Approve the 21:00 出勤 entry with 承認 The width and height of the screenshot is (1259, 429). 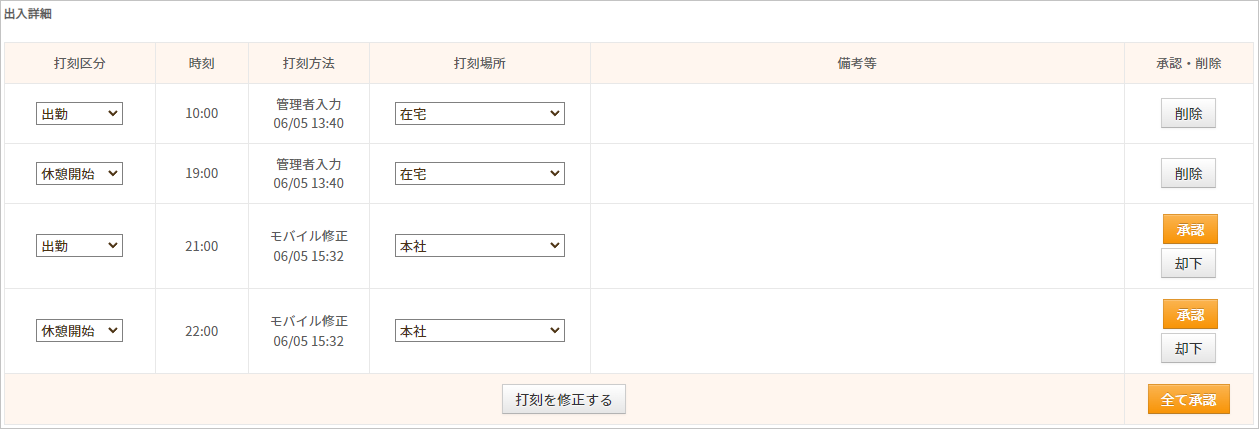point(1190,229)
